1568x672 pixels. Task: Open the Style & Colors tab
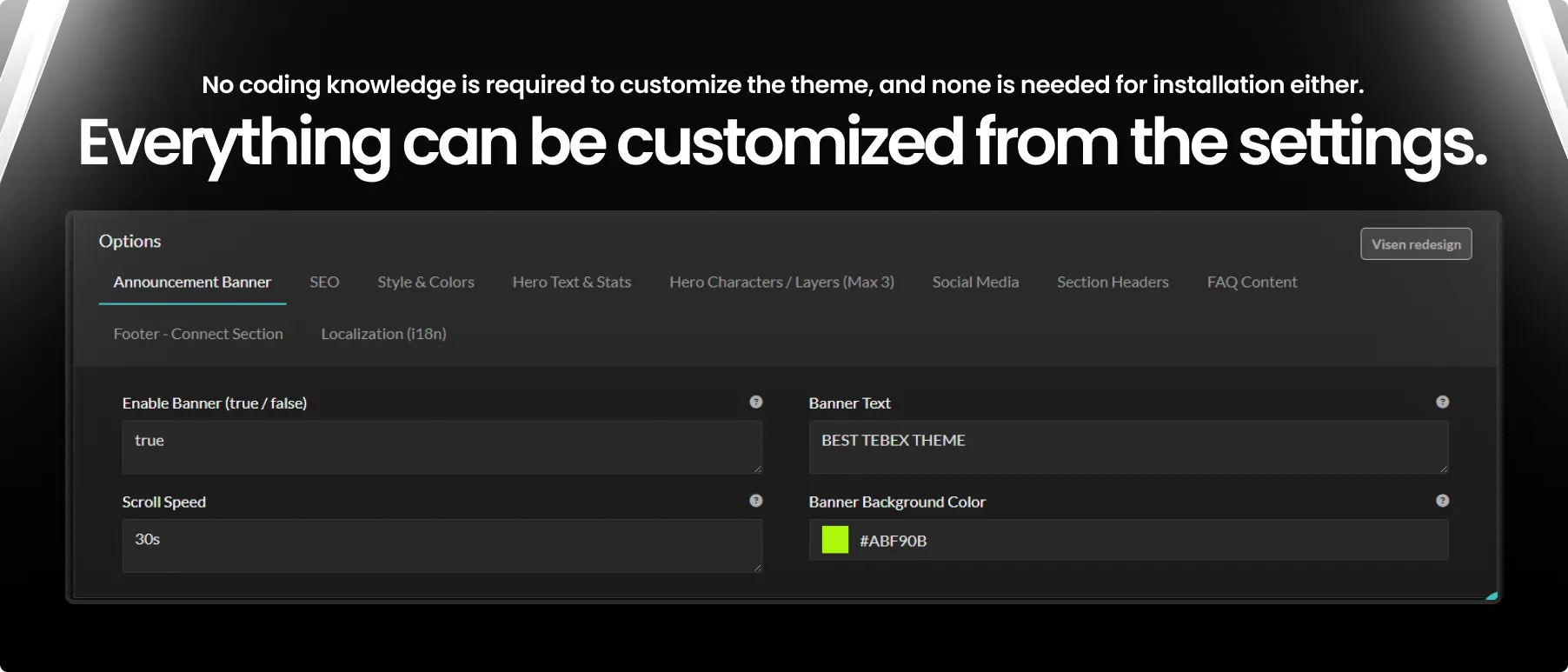426,283
